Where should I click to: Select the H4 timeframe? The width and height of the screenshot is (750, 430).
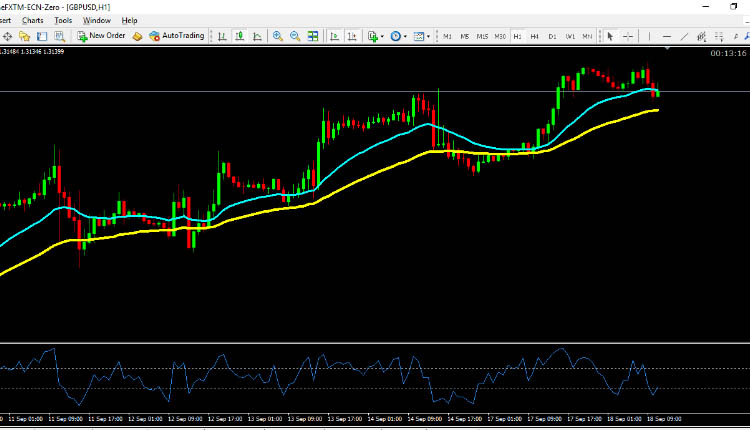point(535,36)
